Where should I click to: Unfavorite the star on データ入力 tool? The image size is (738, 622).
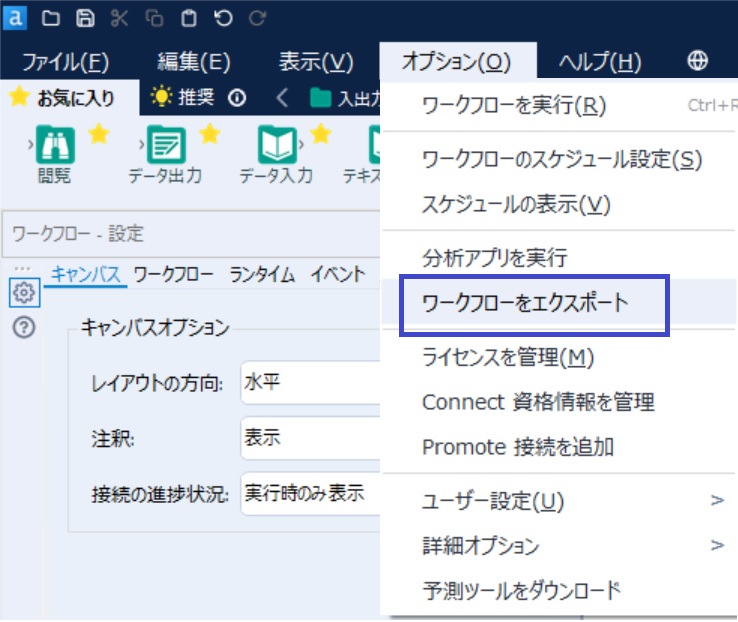[321, 134]
